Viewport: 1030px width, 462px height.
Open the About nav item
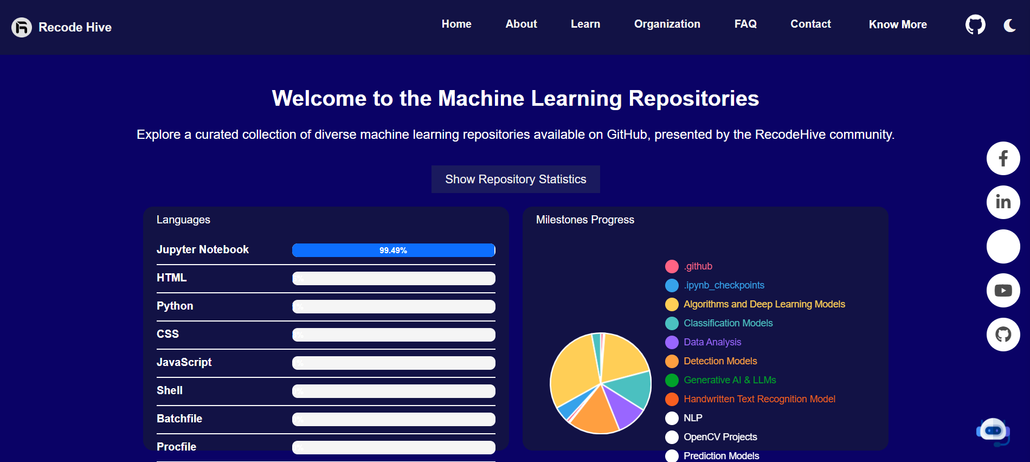click(x=521, y=24)
